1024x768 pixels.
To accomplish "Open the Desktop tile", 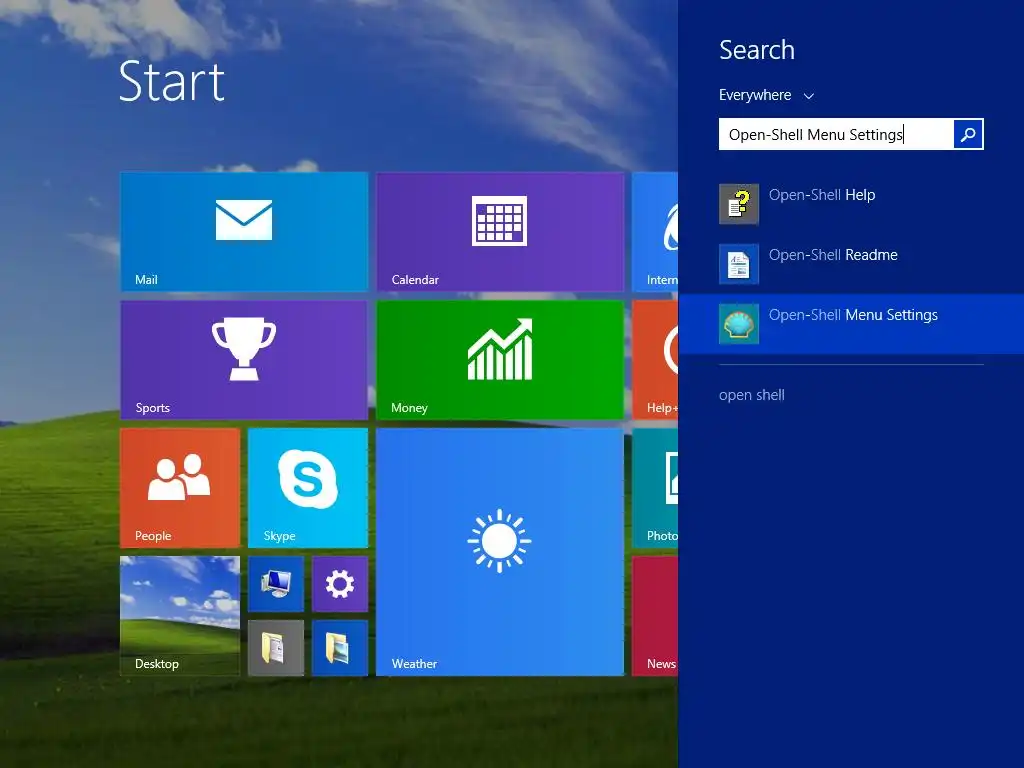I will 180,616.
